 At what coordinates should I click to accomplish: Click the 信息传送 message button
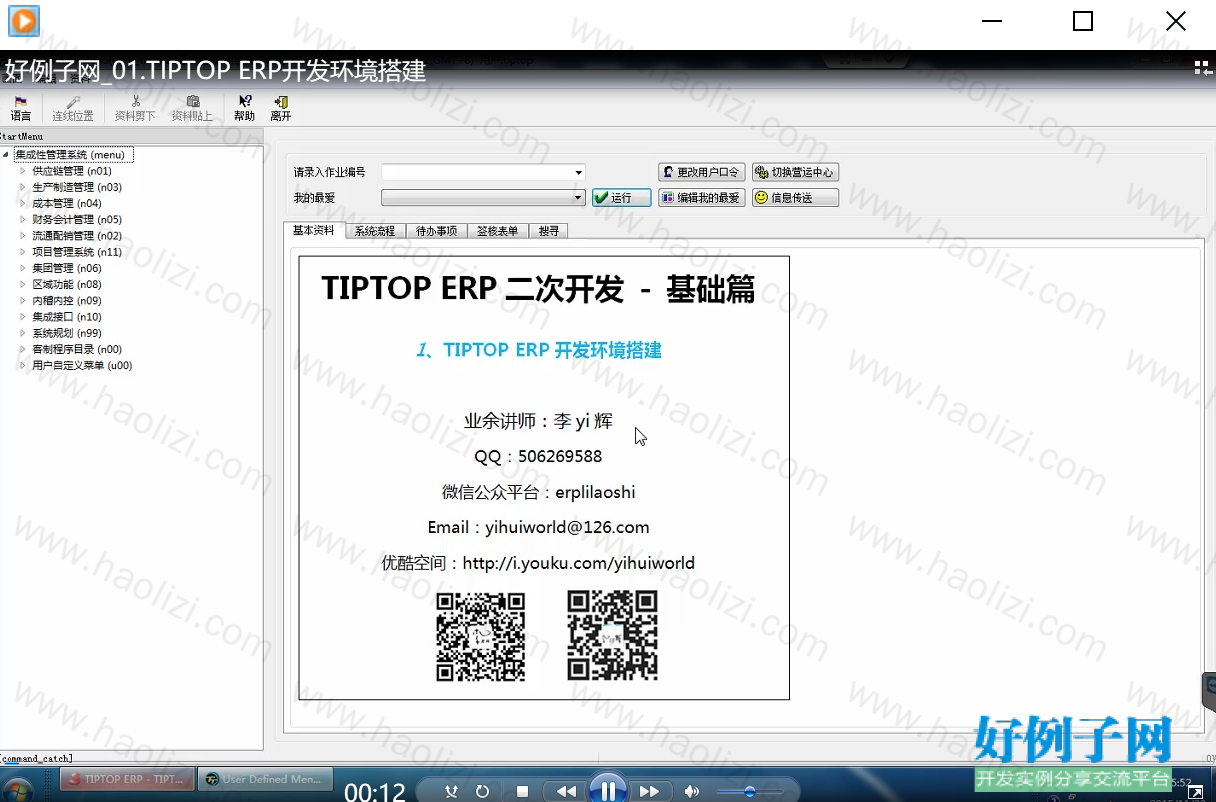795,198
